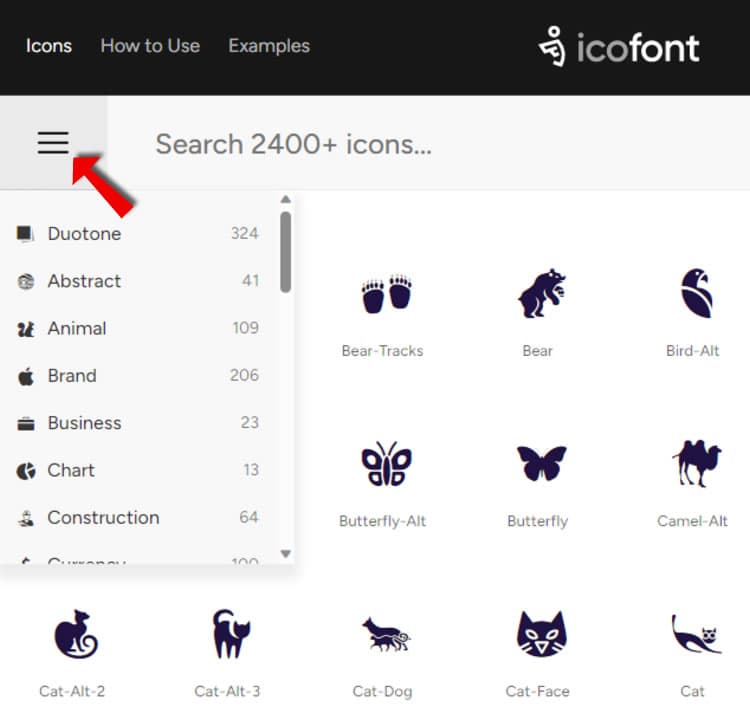Click the category list scroll-down arrow
Image resolution: width=750 pixels, height=720 pixels.
pyautogui.click(x=285, y=553)
